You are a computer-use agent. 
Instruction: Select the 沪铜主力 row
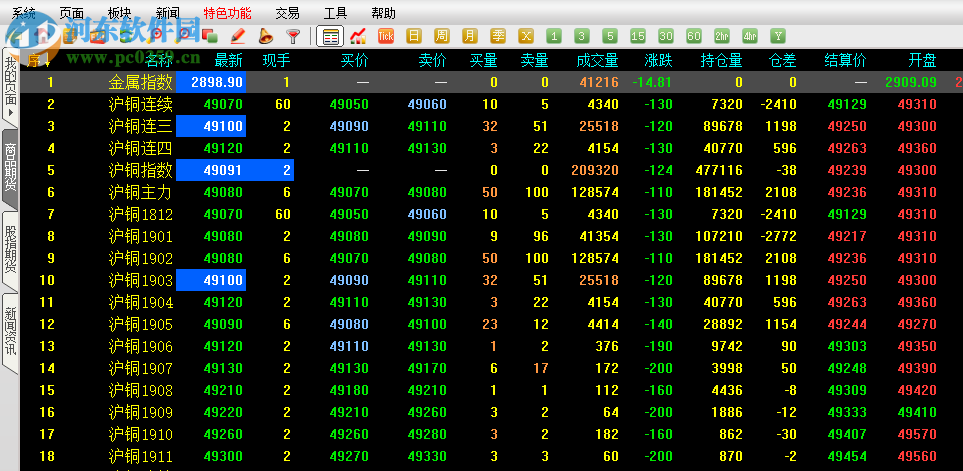point(140,192)
